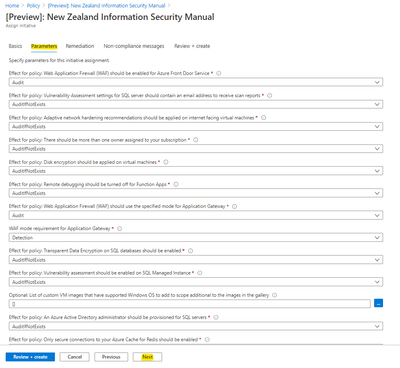Click info icon next to WAF mode requirement
This screenshot has height=368, width=400.
point(120,229)
